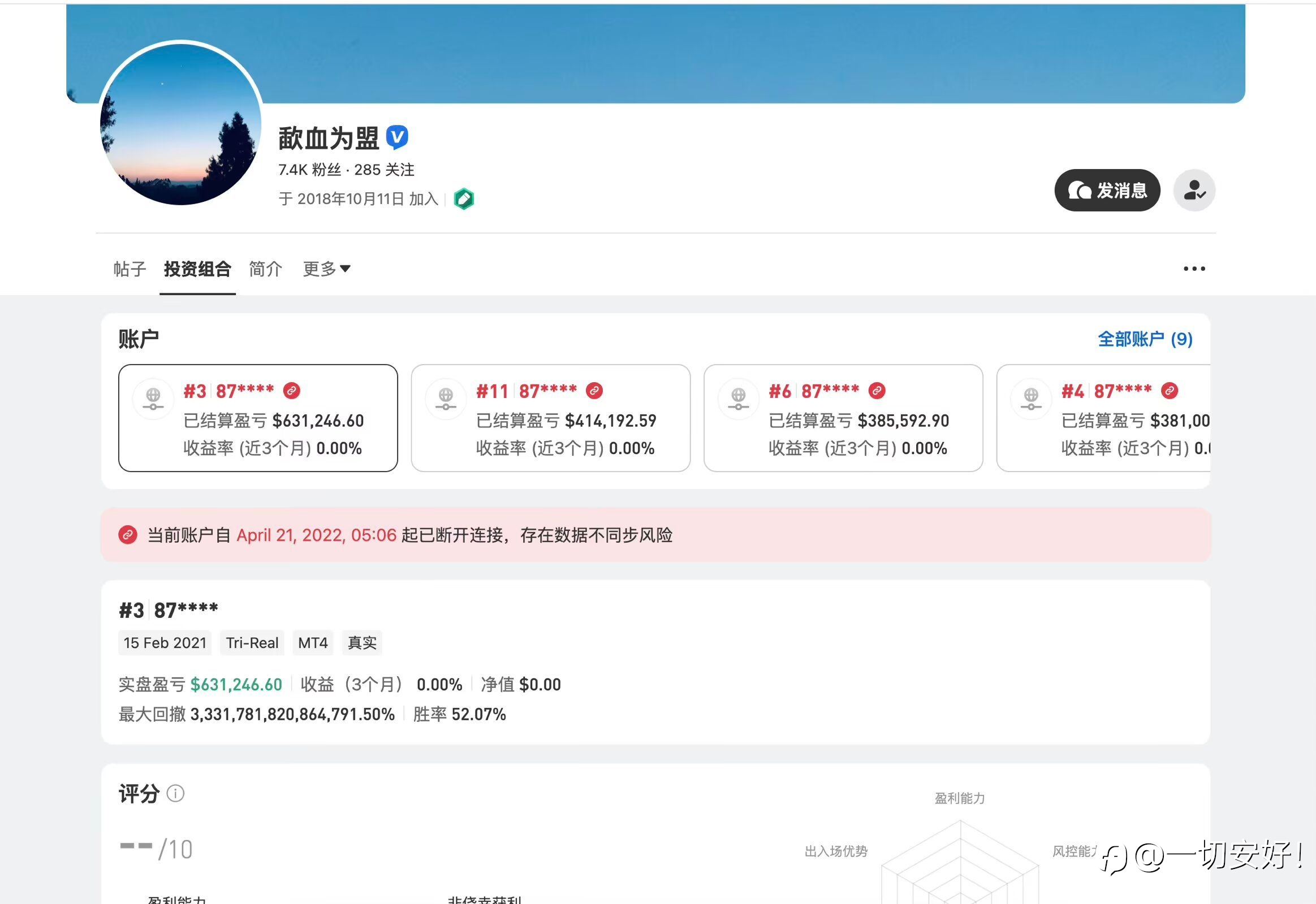Toggle the follow status person icon button
The image size is (1316, 904).
click(x=1194, y=191)
